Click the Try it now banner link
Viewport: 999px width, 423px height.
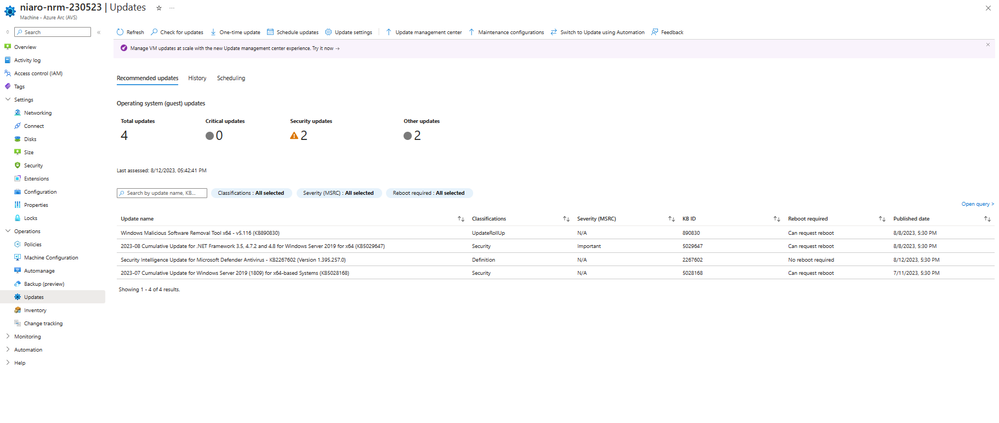pos(326,48)
